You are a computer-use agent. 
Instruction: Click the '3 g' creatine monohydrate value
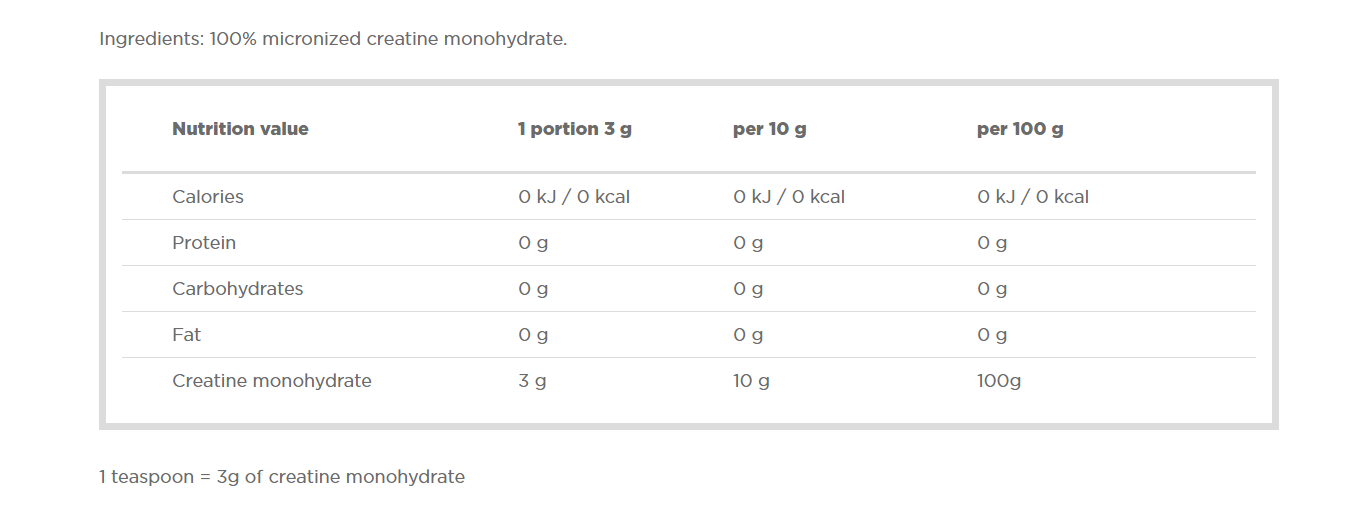tap(532, 381)
